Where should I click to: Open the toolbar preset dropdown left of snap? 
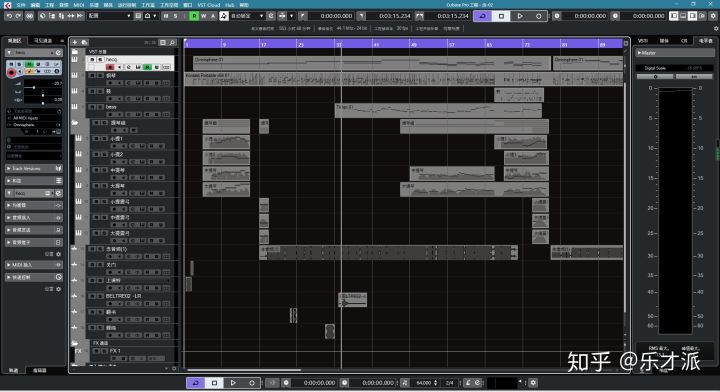109,16
